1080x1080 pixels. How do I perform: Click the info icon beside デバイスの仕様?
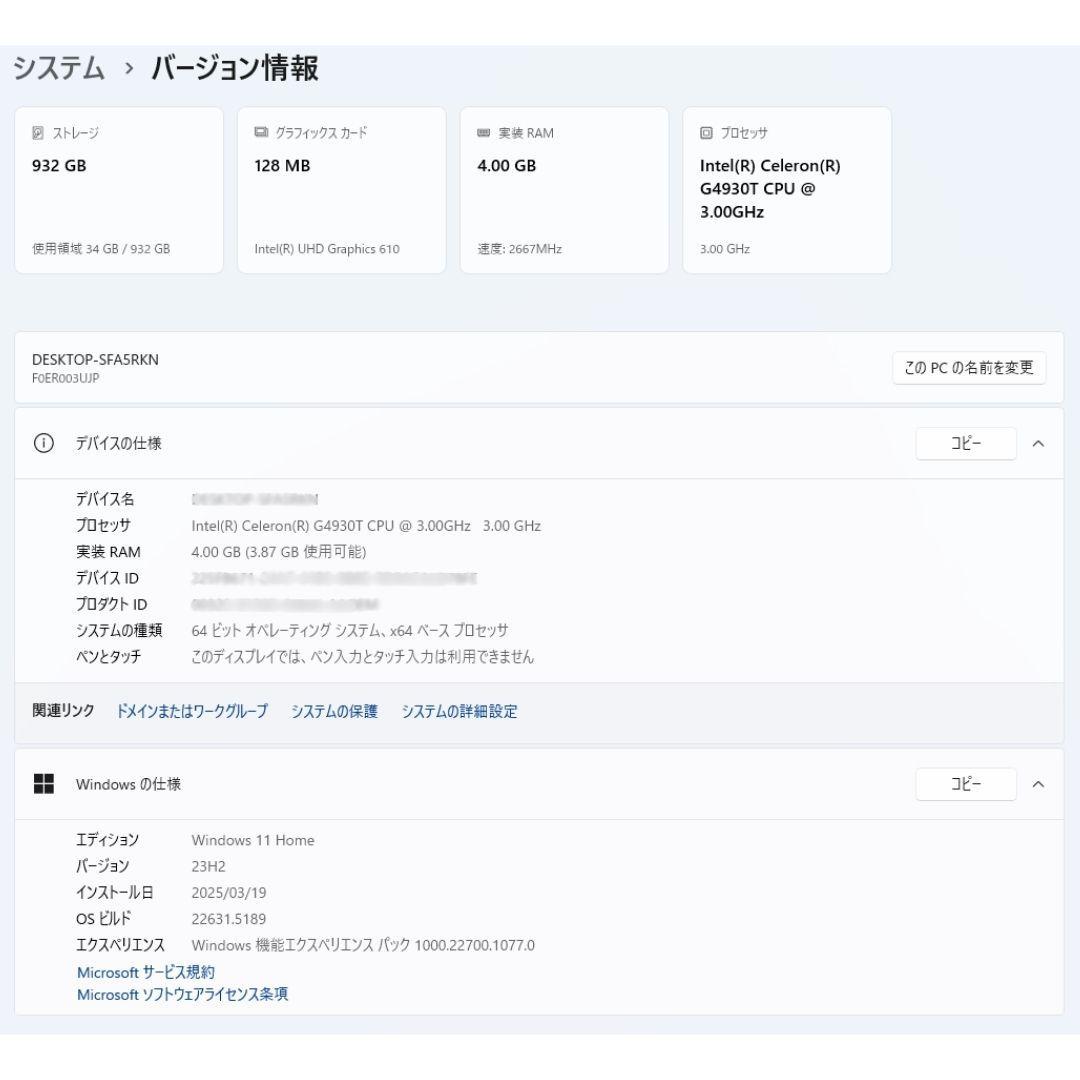click(x=41, y=443)
